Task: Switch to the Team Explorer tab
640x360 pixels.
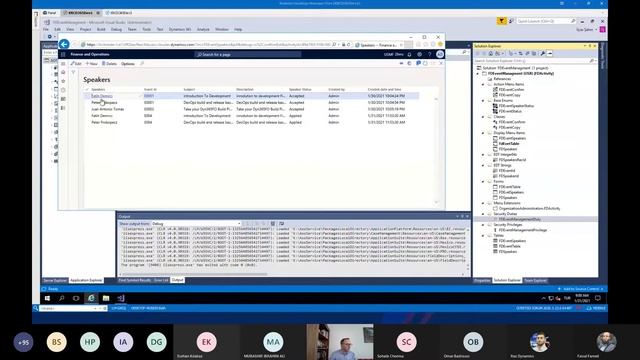Action: click(x=535, y=280)
